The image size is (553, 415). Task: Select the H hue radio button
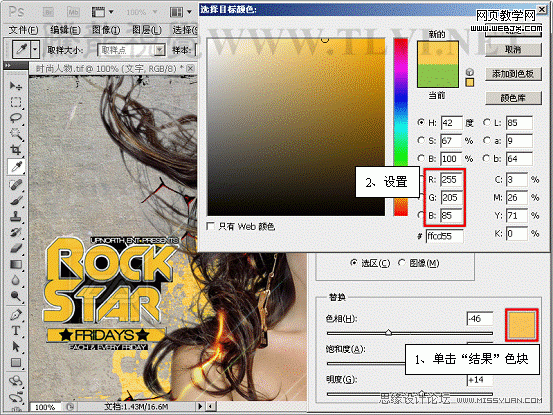point(421,122)
